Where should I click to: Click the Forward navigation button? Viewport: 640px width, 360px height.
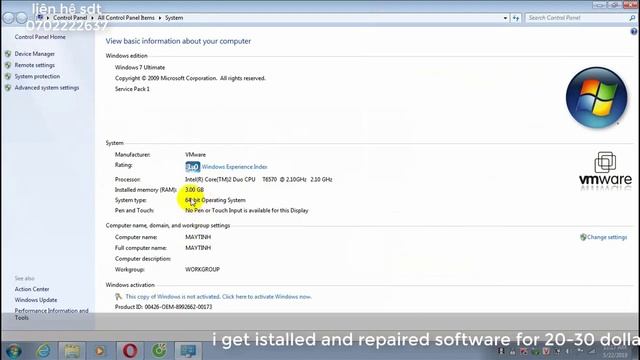pyautogui.click(x=22, y=18)
